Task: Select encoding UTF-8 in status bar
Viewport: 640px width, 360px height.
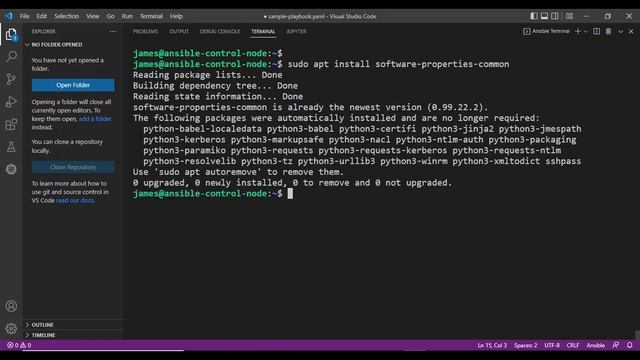Action: (552, 345)
